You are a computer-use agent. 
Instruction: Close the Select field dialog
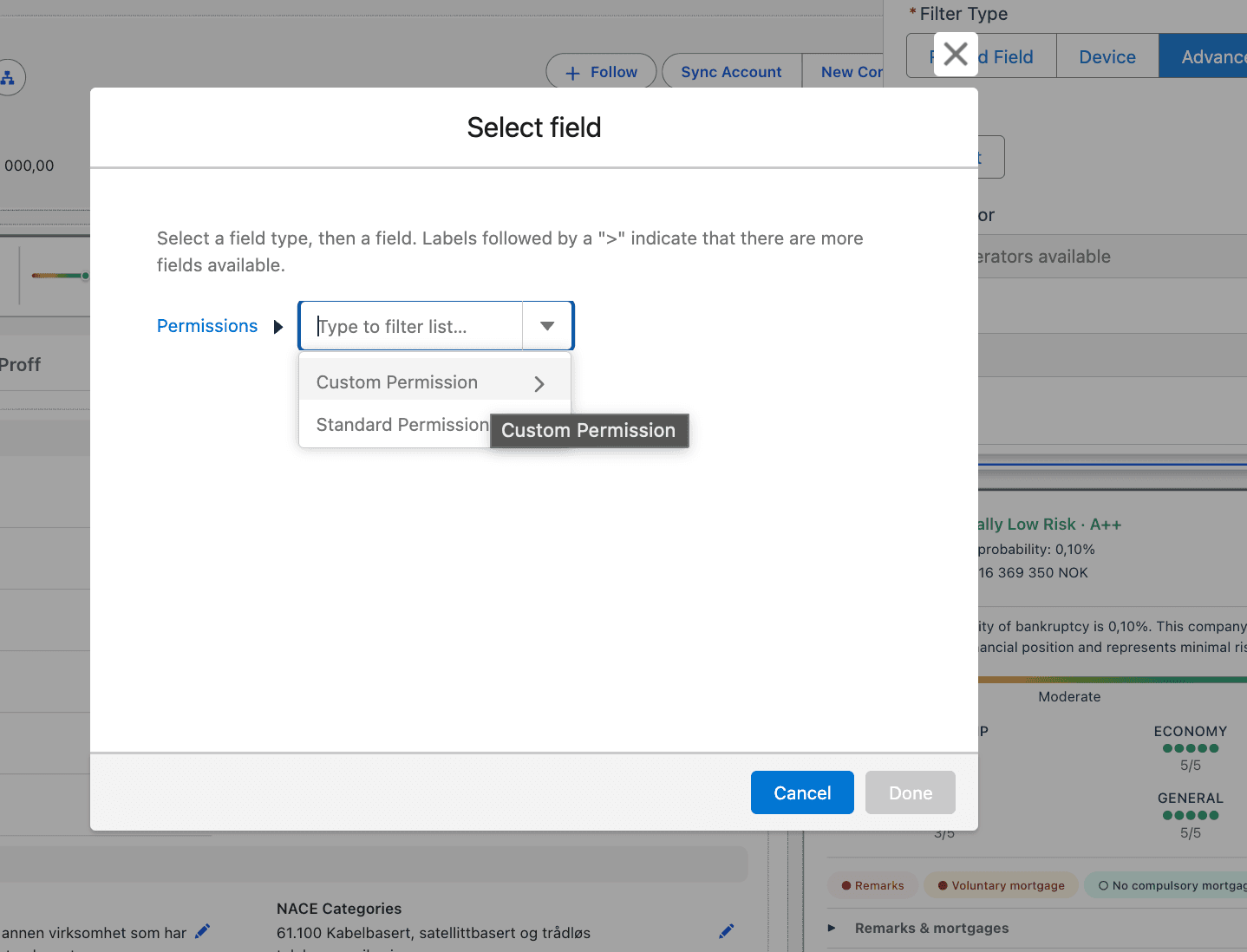pyautogui.click(x=956, y=55)
